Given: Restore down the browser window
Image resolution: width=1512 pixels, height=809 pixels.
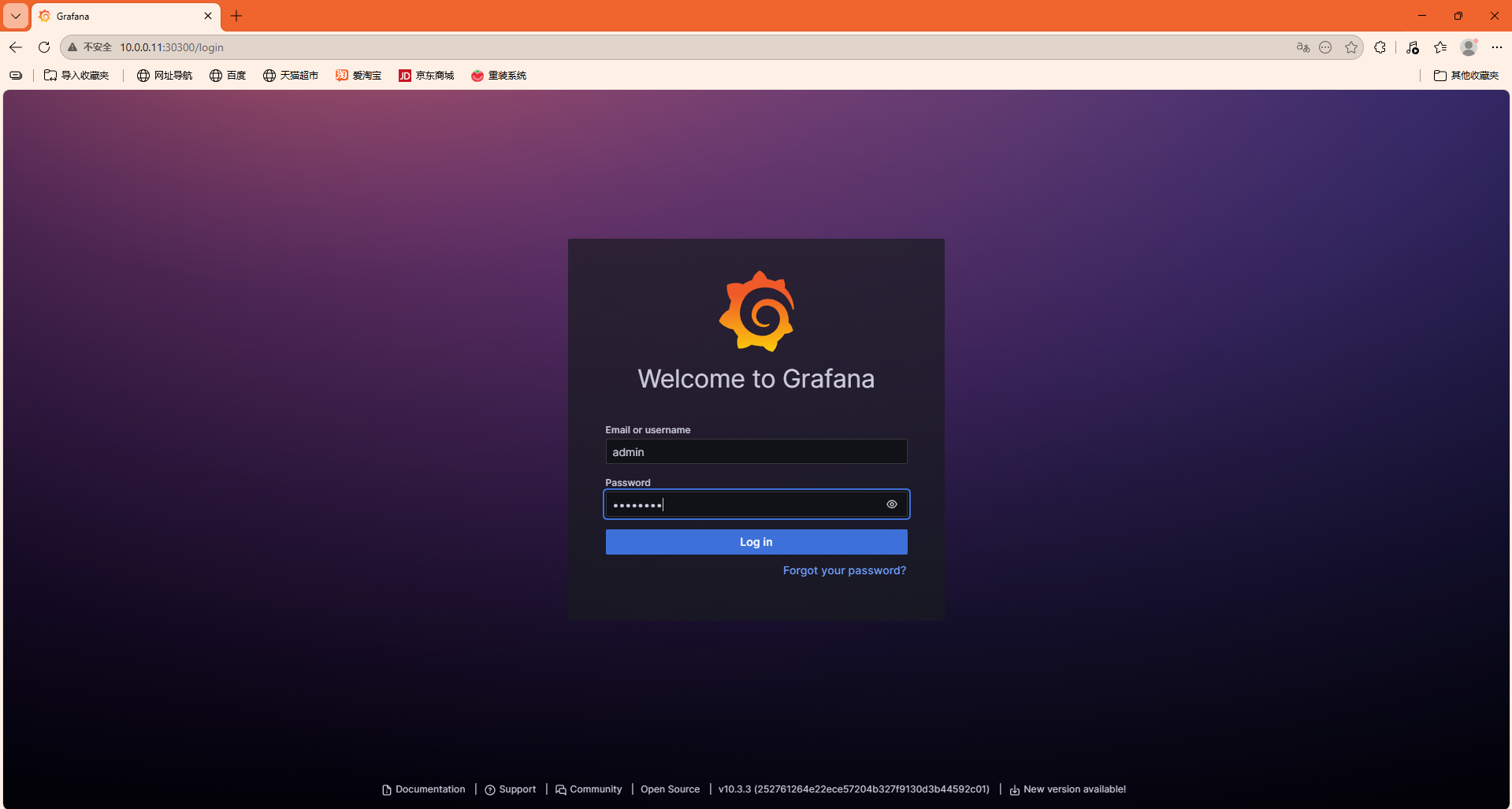Looking at the screenshot, I should (1458, 16).
